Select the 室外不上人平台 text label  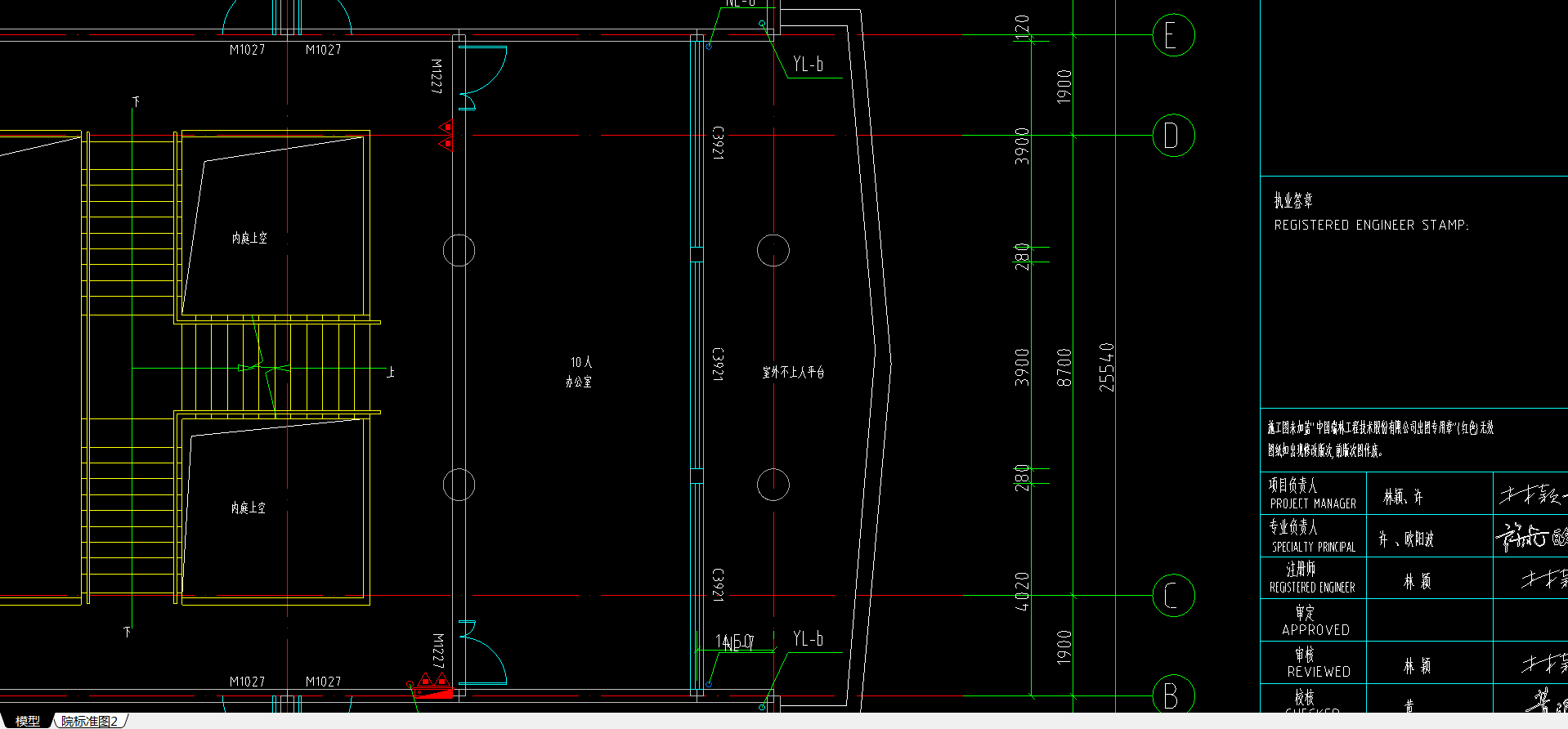point(793,372)
